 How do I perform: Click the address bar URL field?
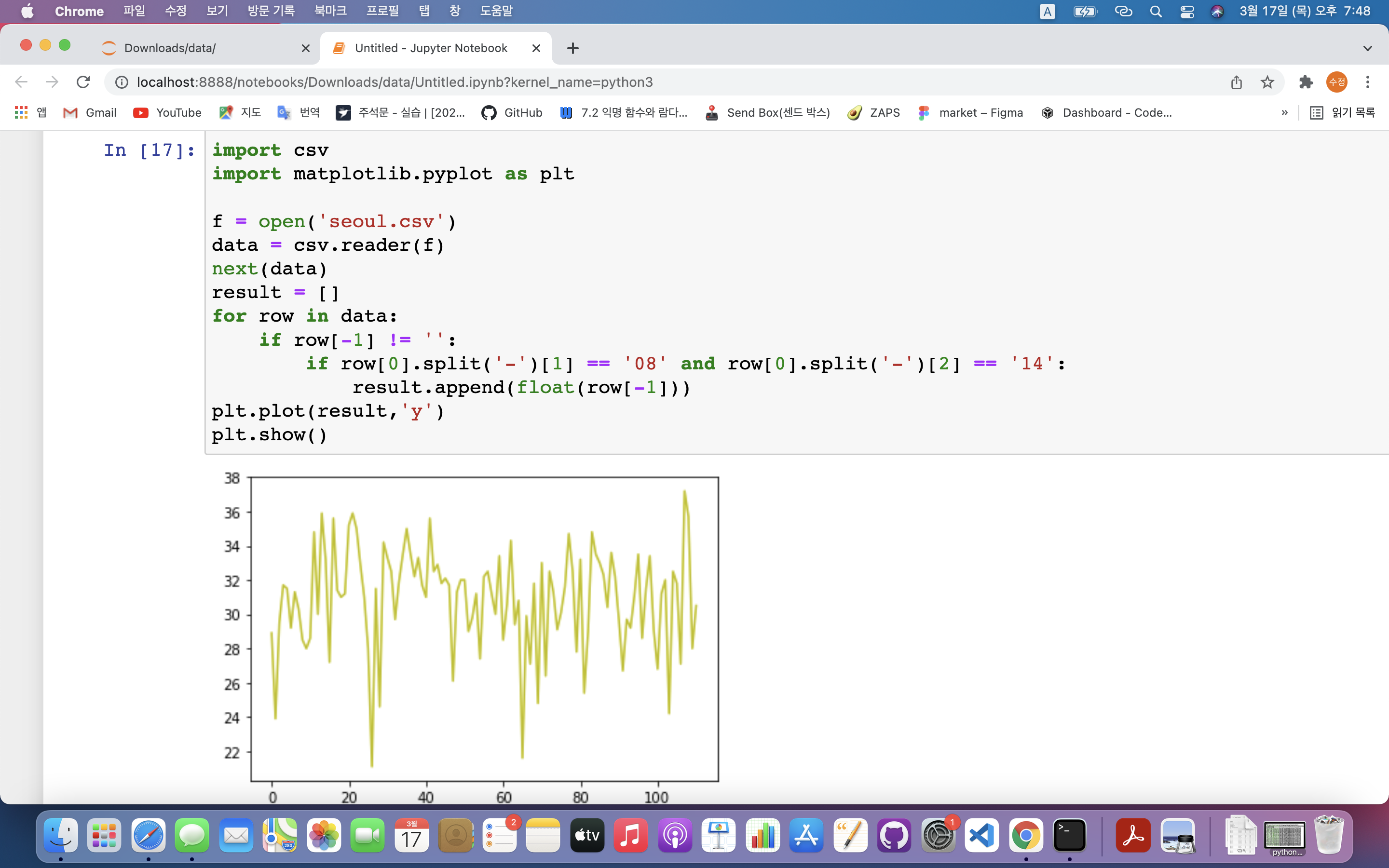point(395,82)
